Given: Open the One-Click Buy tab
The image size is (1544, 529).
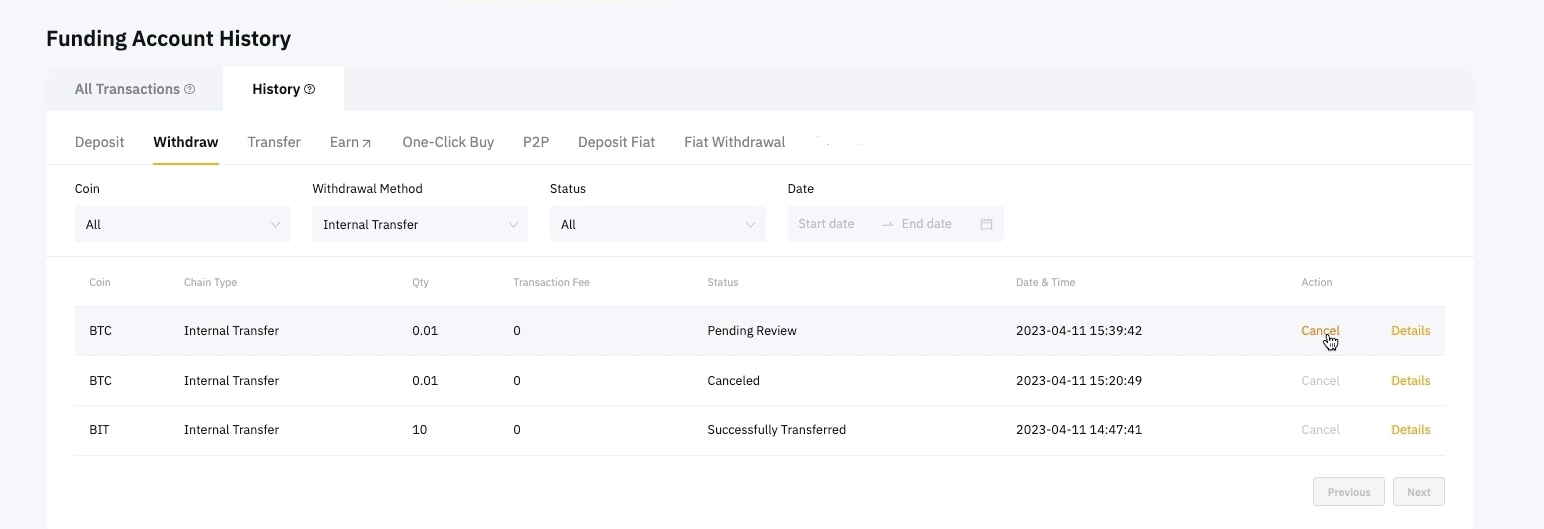Looking at the screenshot, I should tap(448, 142).
